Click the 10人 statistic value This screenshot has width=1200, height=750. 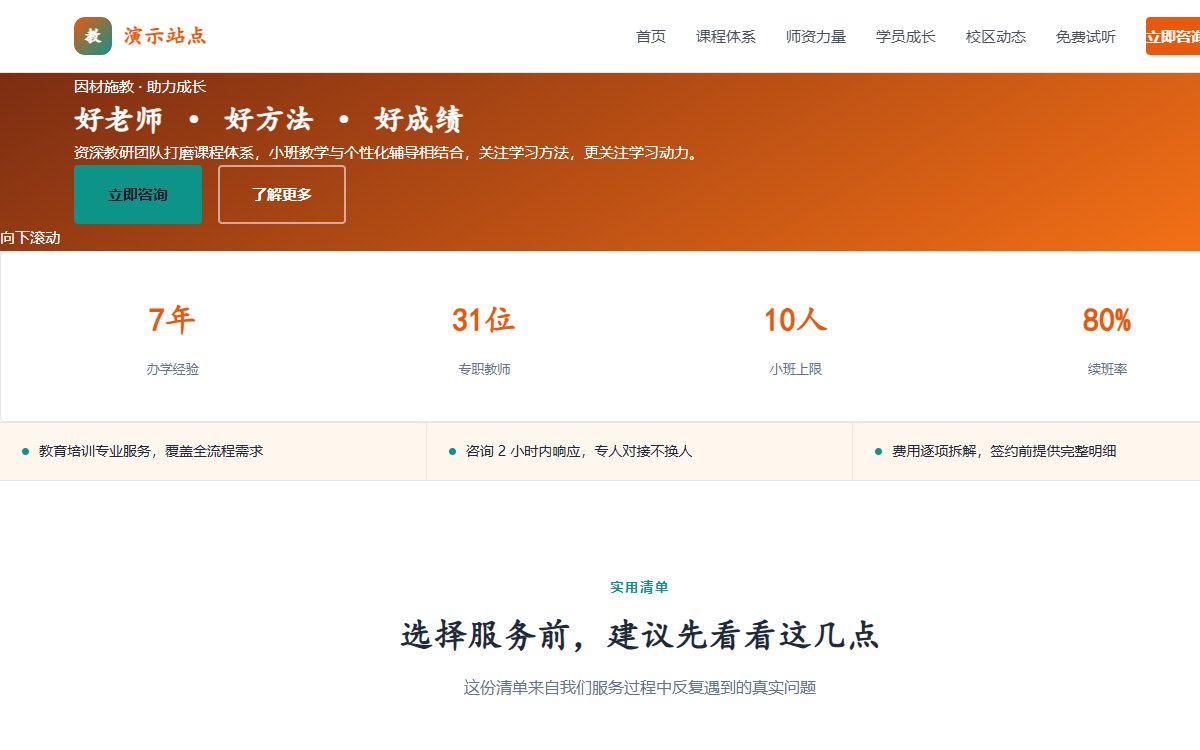(x=796, y=320)
